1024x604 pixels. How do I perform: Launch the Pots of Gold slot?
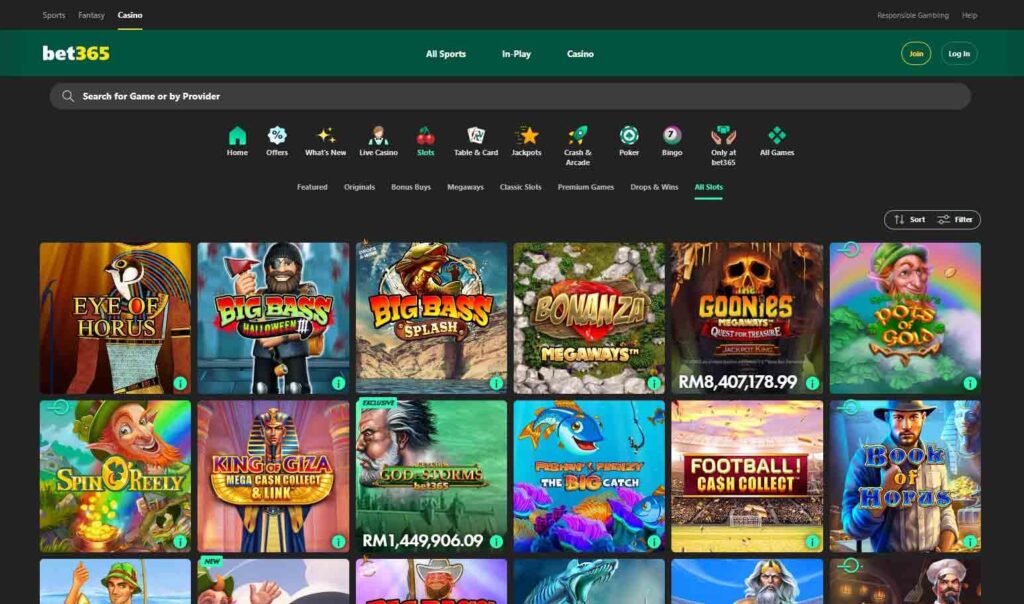tap(905, 318)
